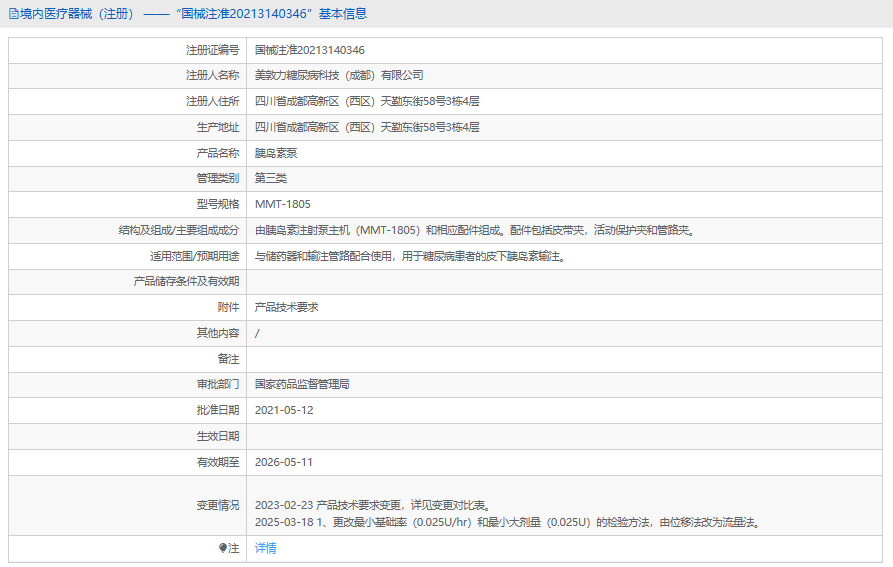Click the 2025-03-18 change record line
The height and width of the screenshot is (567, 893).
(508, 522)
